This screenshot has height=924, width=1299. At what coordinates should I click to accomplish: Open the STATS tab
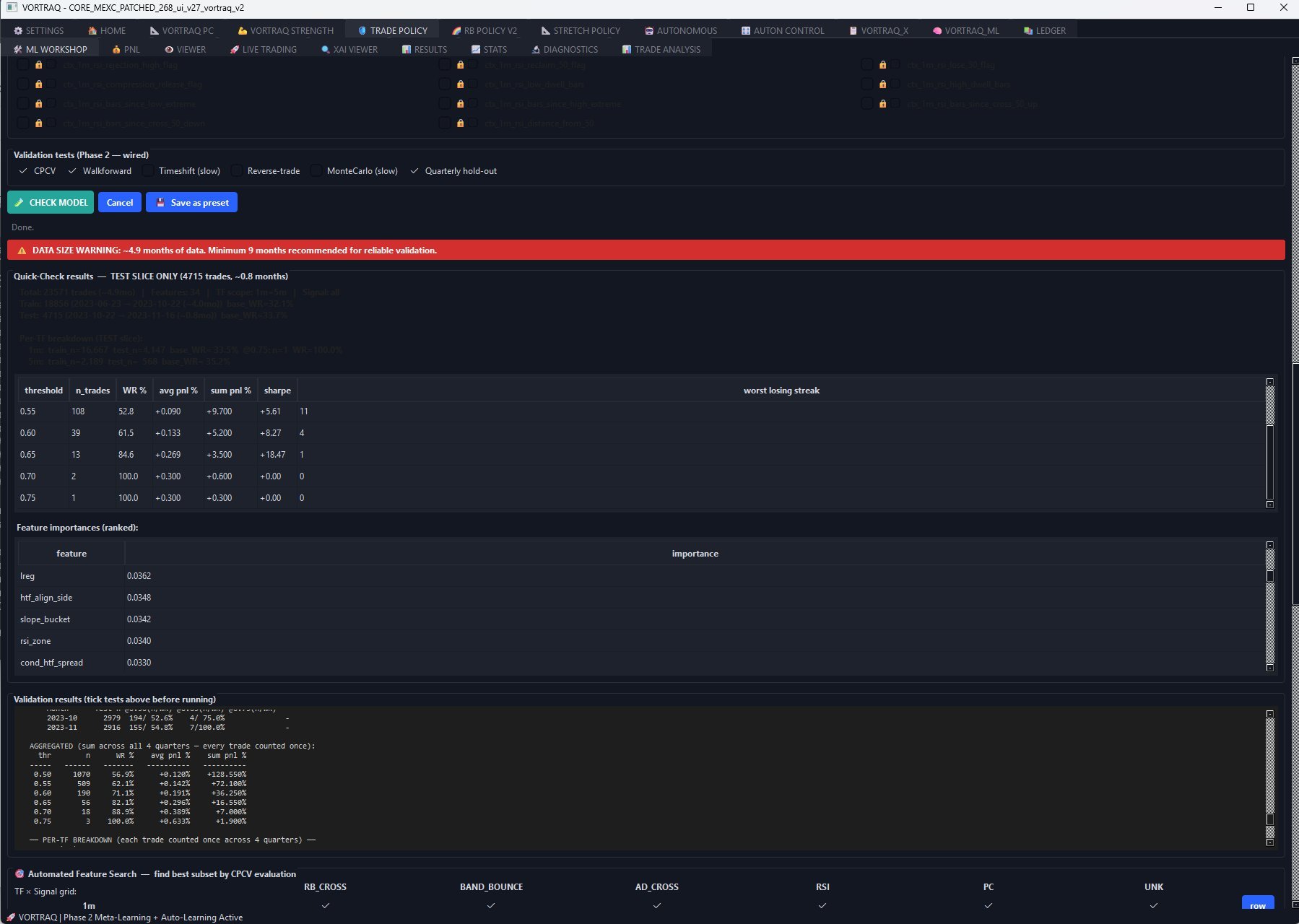coord(489,49)
